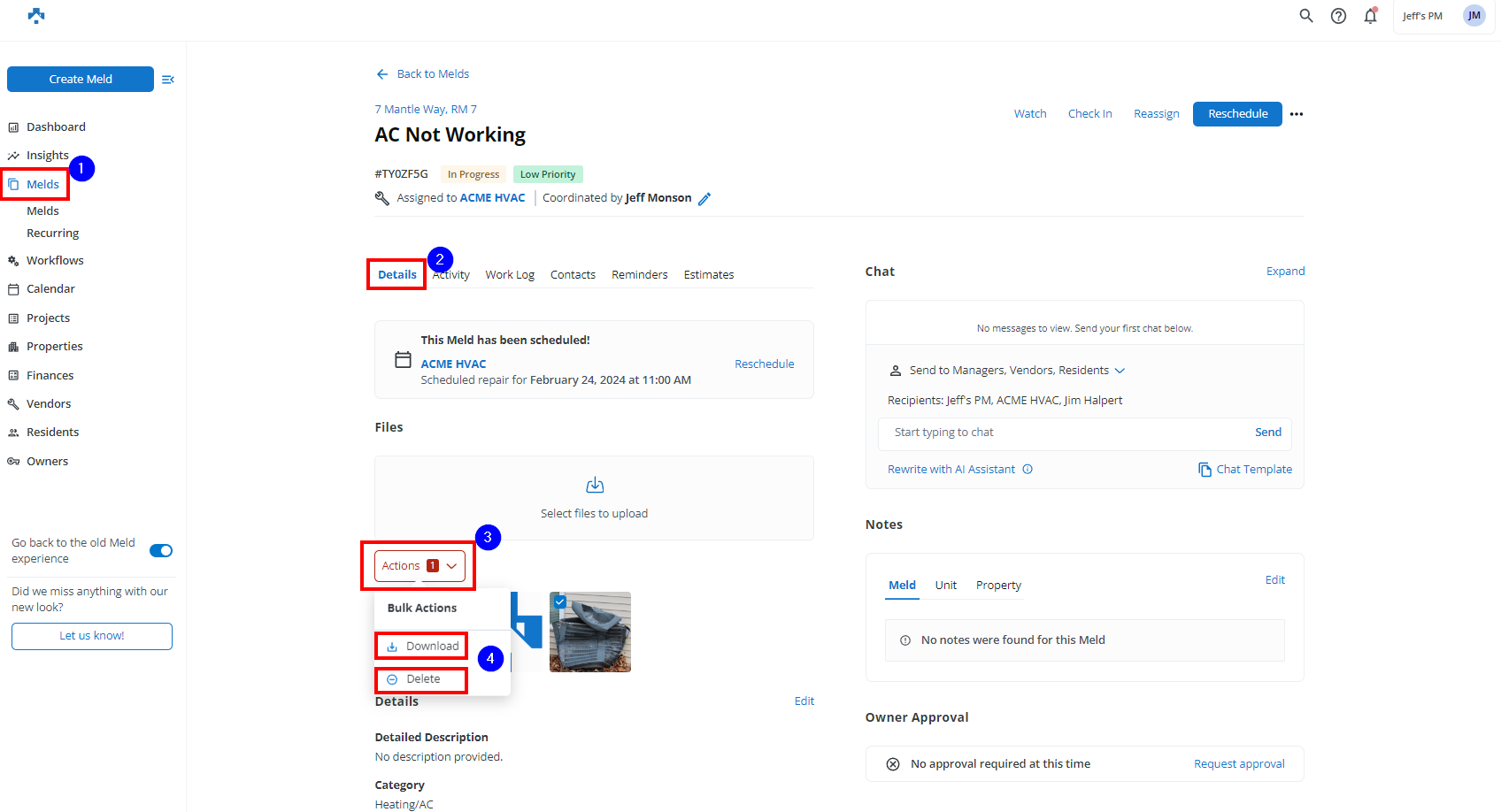Screen dimensions: 1501x812
Task: Click Request approval link
Action: pos(1239,764)
